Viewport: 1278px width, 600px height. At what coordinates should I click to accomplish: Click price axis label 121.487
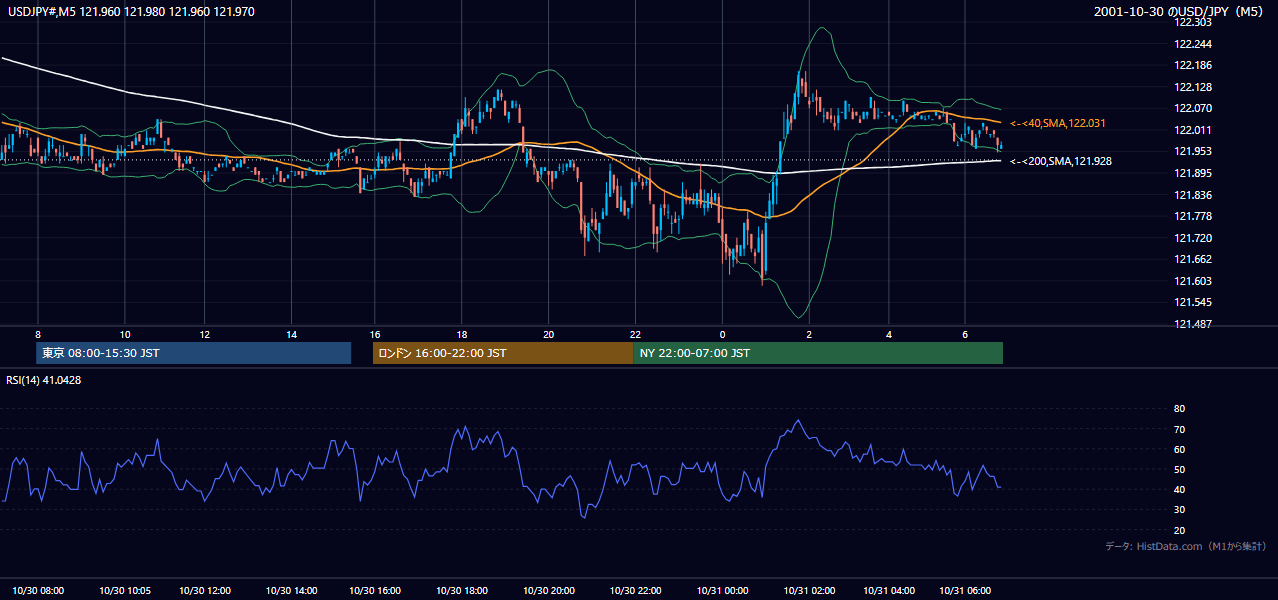click(1192, 324)
